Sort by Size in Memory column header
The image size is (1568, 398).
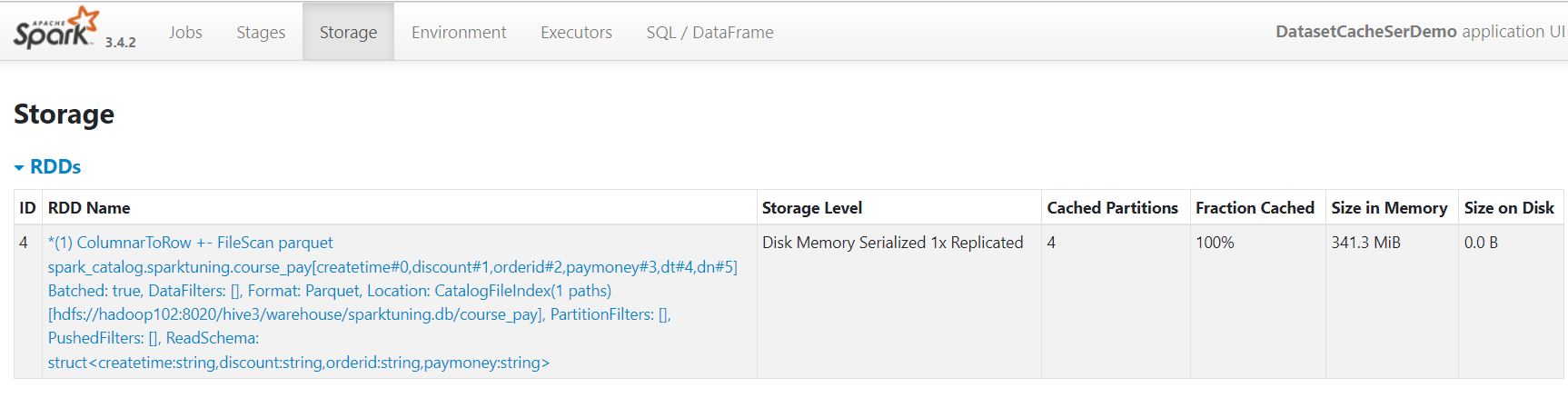tap(1389, 207)
